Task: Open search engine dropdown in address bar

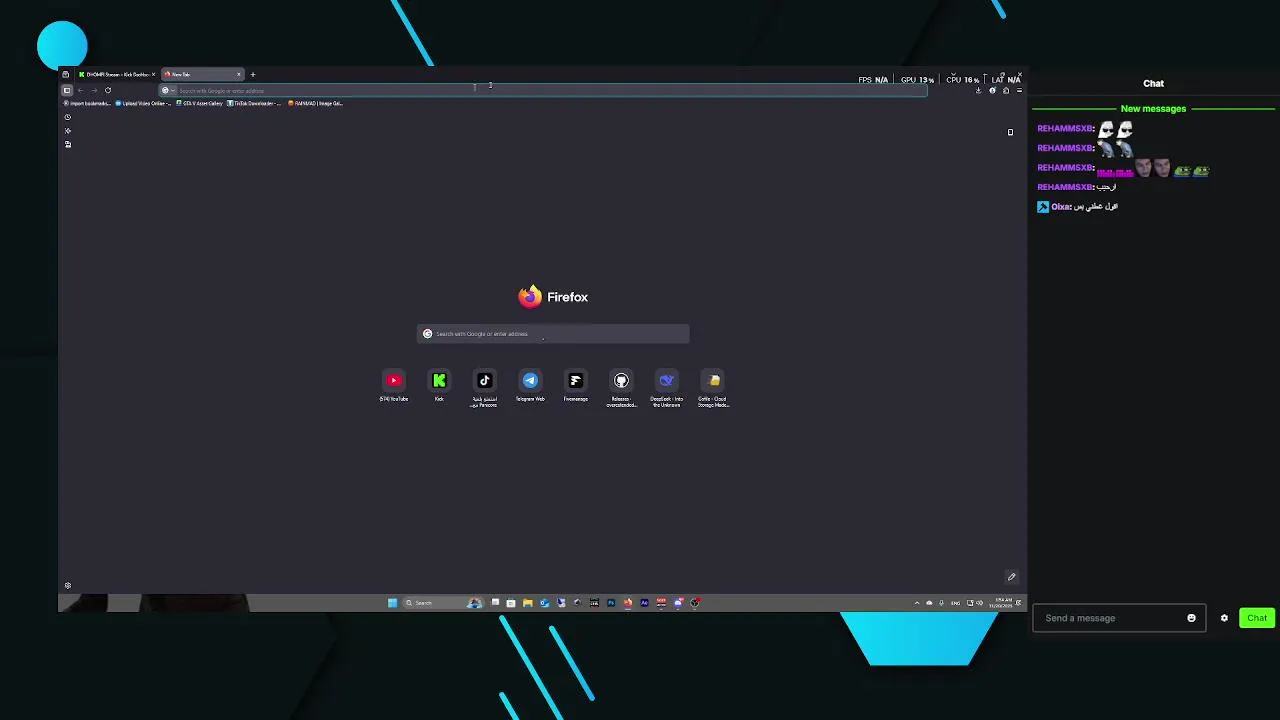Action: [168, 90]
